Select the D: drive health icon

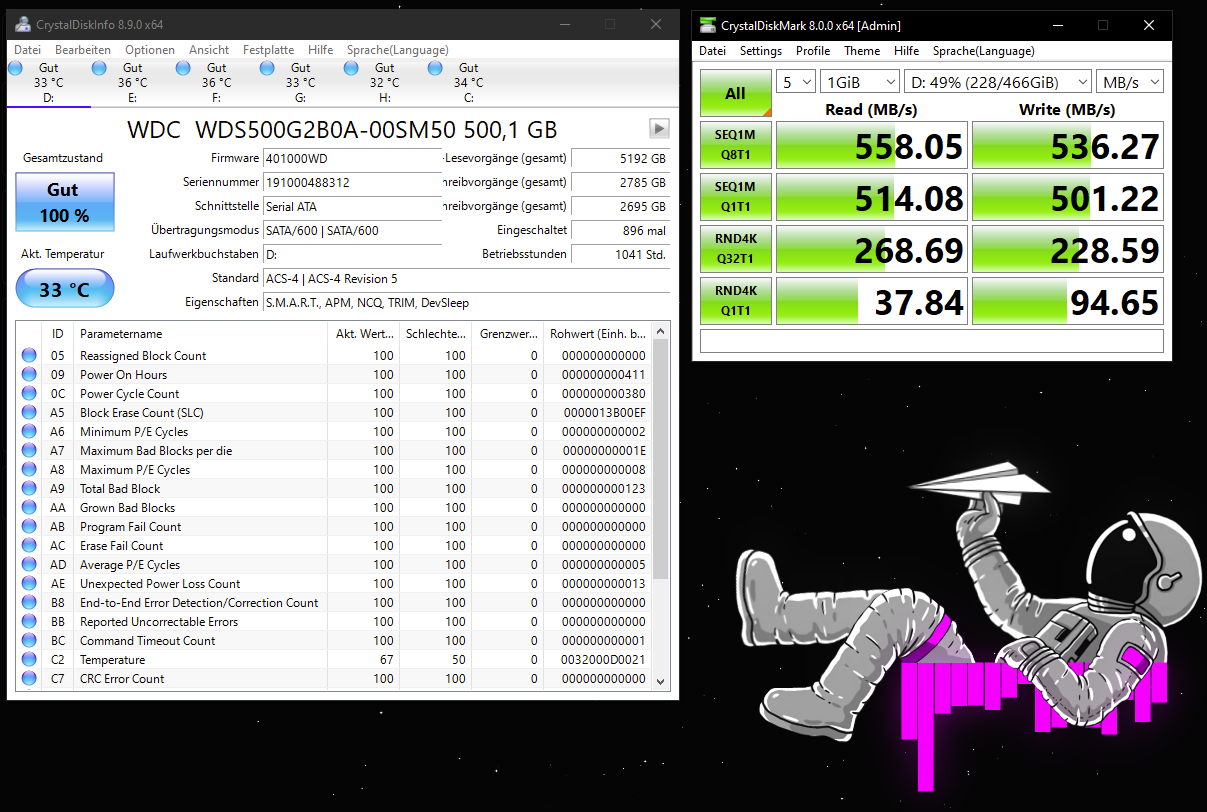click(15, 68)
